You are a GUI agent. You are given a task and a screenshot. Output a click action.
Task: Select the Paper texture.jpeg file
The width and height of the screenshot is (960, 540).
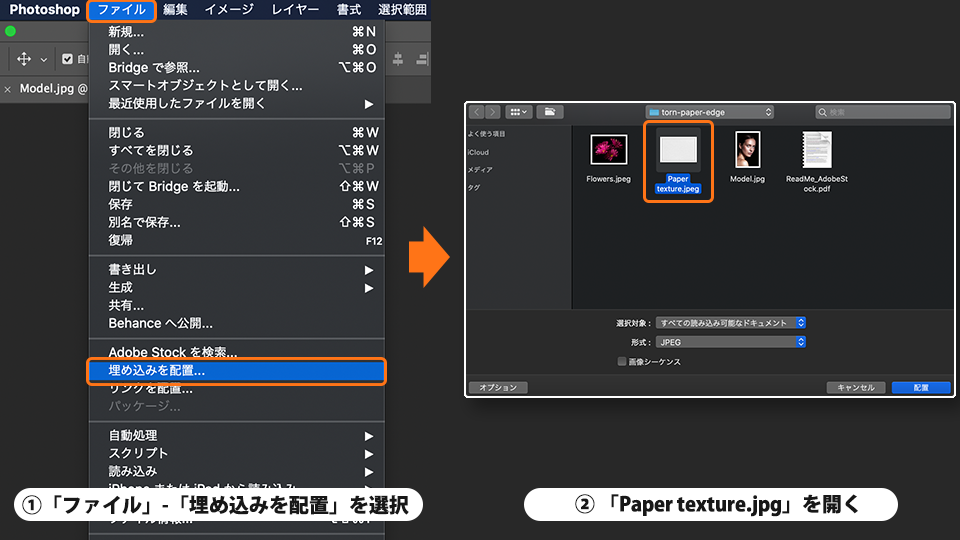pos(678,161)
